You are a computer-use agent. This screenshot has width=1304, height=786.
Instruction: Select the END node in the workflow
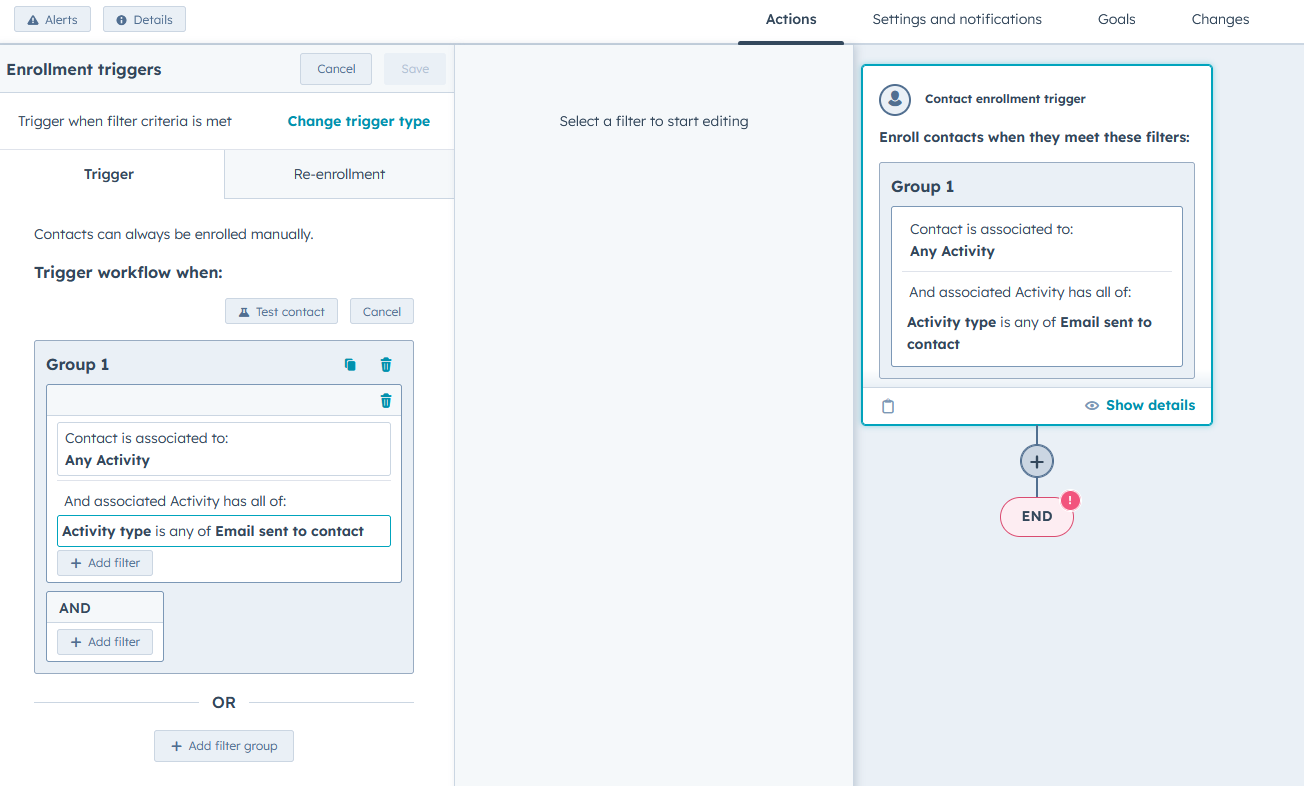pyautogui.click(x=1036, y=516)
